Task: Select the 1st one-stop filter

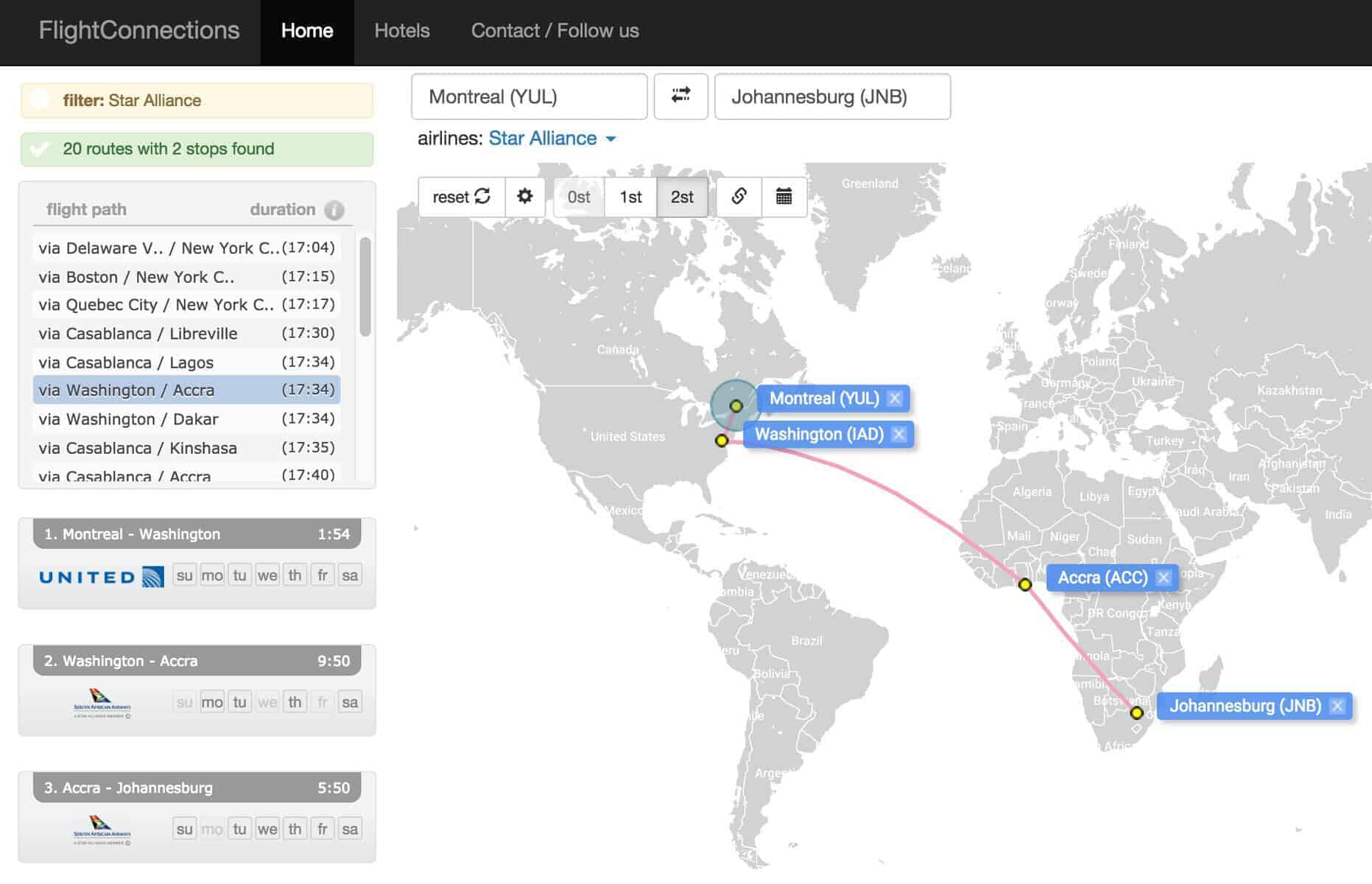Action: 630,197
